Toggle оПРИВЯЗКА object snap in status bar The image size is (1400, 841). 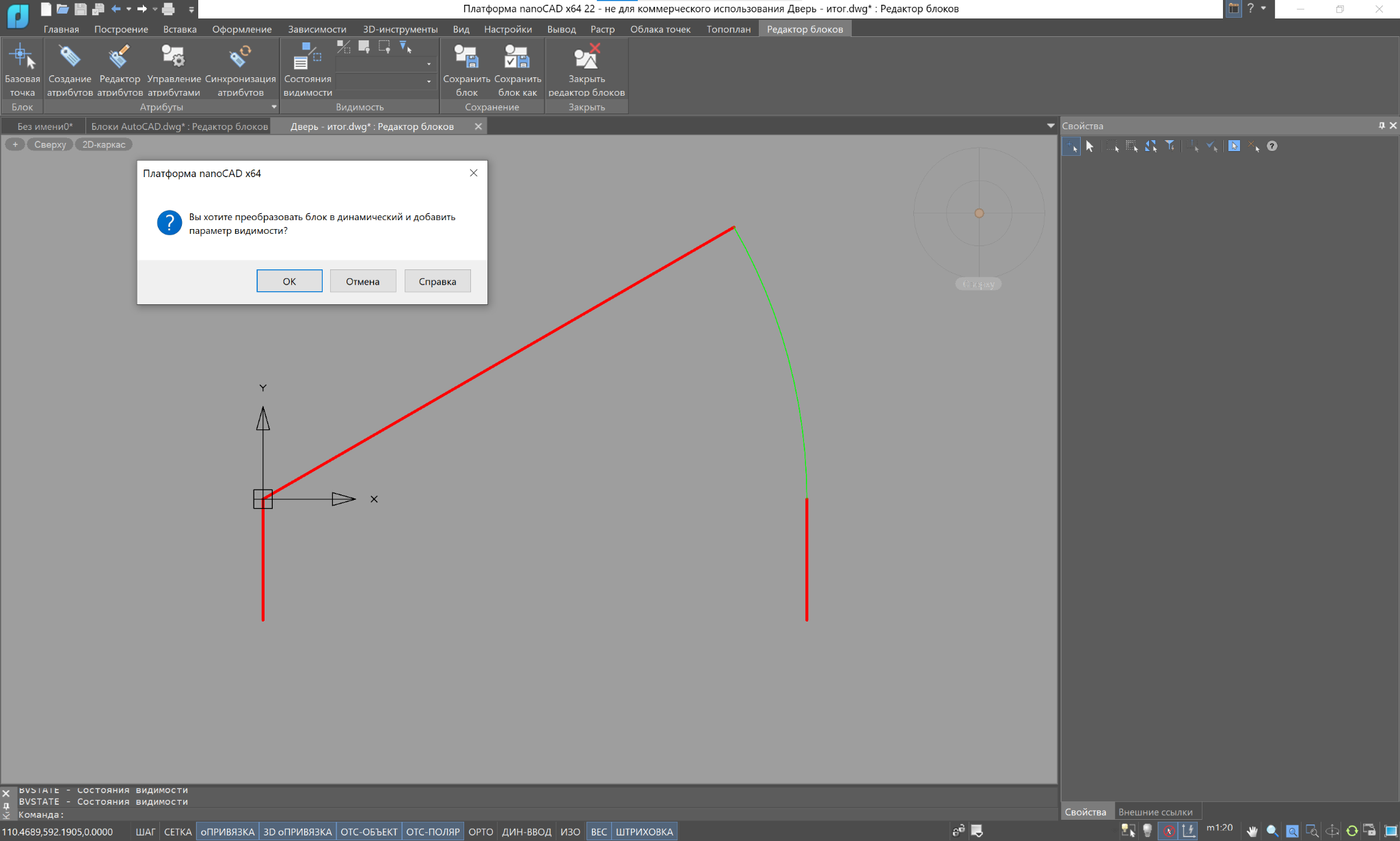click(227, 831)
